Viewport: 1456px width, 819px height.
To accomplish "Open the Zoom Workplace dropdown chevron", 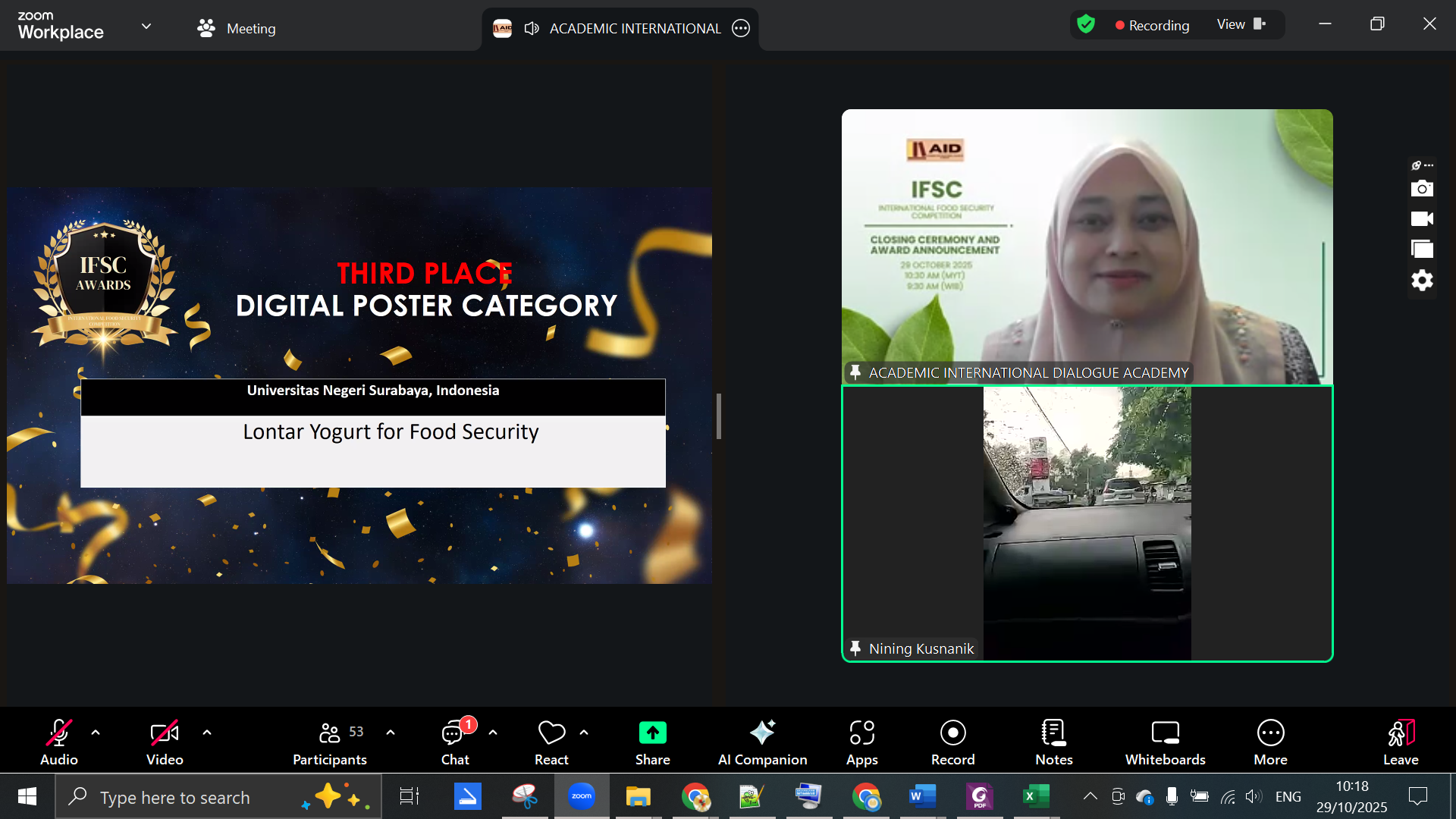I will tap(146, 27).
